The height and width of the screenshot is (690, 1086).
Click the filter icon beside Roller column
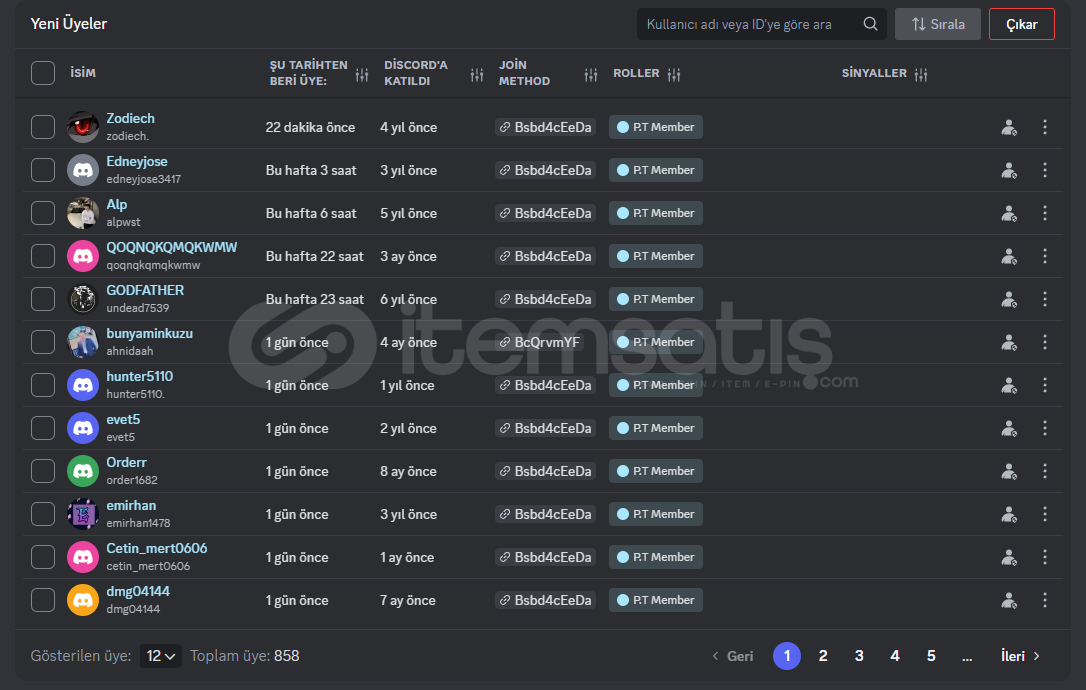(x=674, y=74)
